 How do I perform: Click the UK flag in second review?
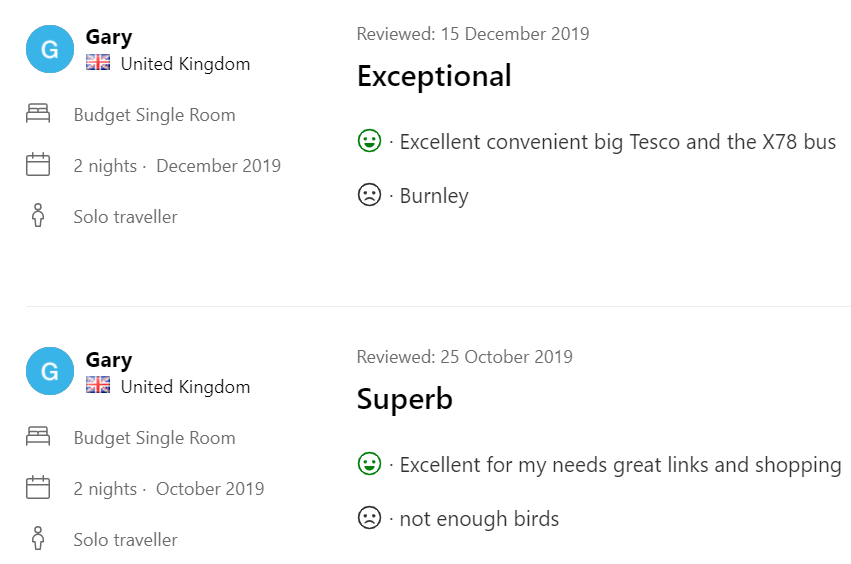tap(98, 386)
